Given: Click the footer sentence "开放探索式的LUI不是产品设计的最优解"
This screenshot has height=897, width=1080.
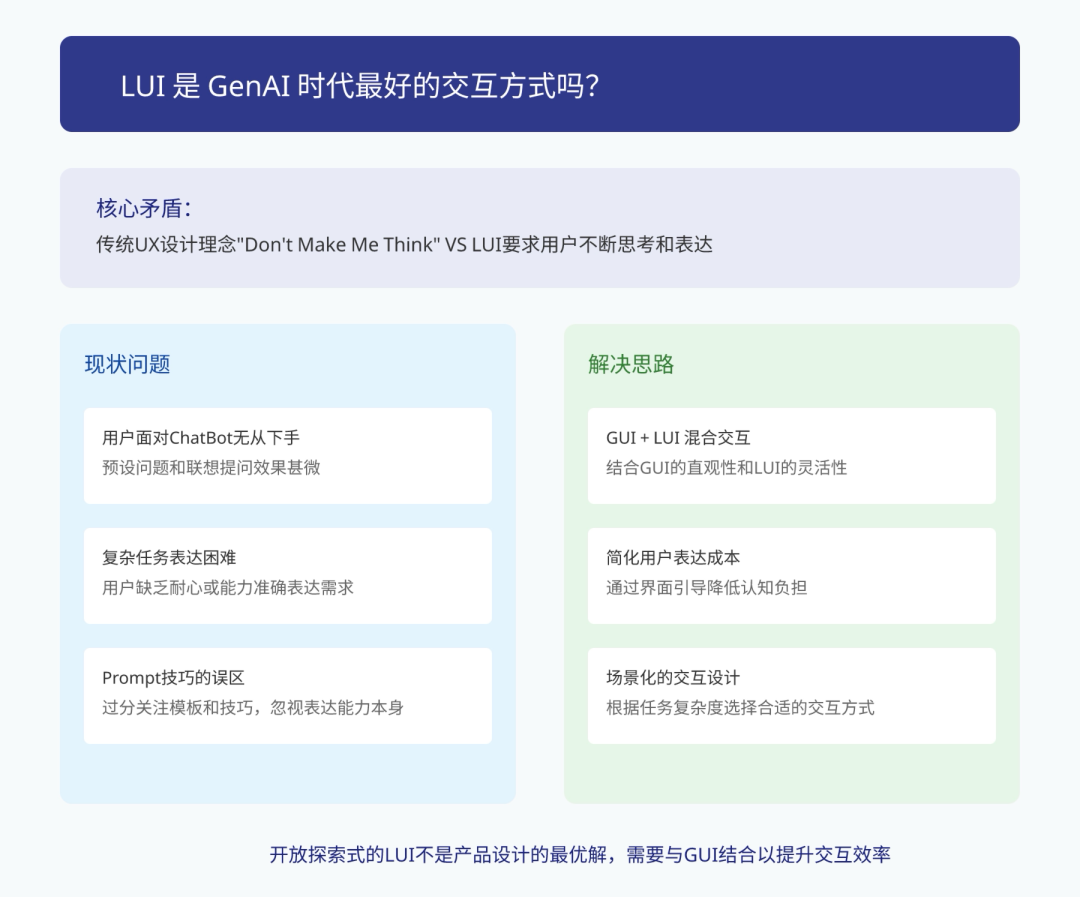Looking at the screenshot, I should [438, 855].
